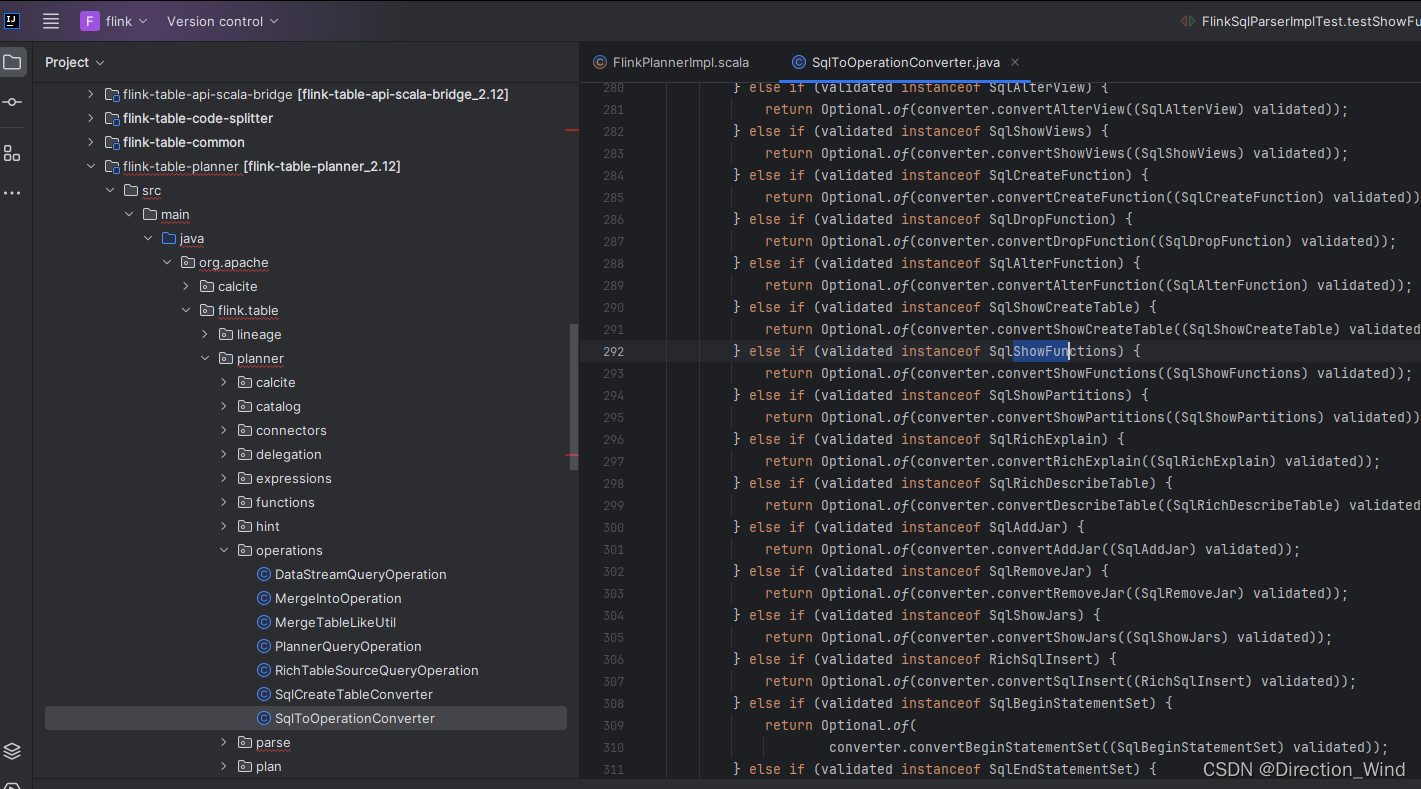
Task: Click convertAlterView call on line 281
Action: click(x=1058, y=109)
